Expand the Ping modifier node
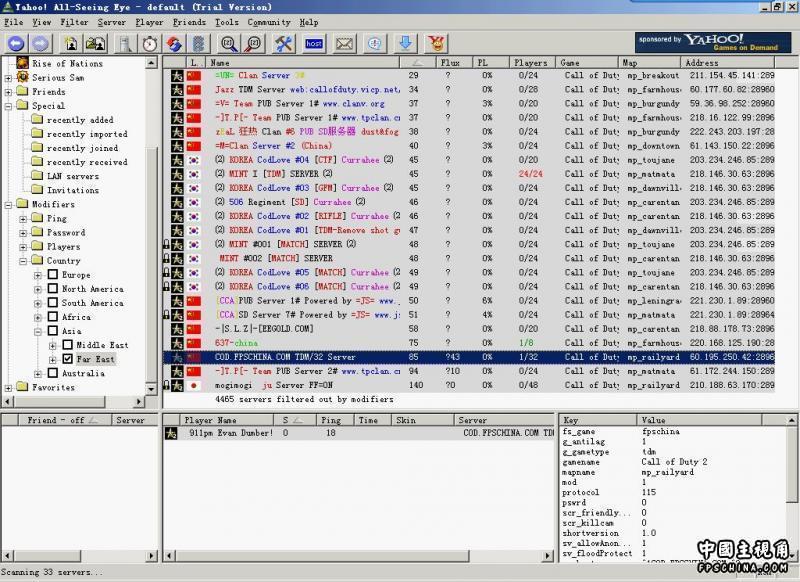 coord(23,219)
